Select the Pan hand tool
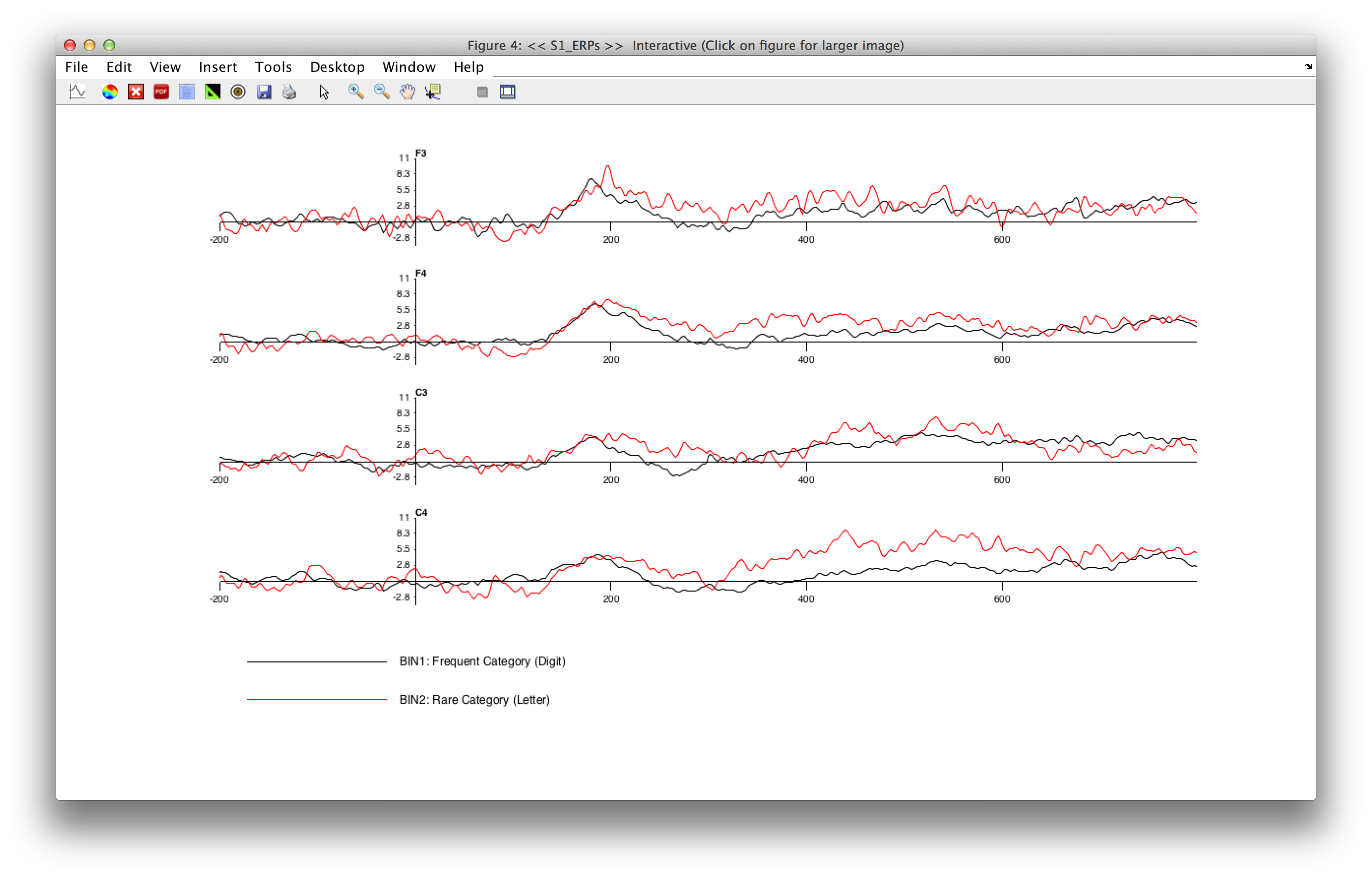Viewport: 1372px width, 878px height. click(407, 92)
